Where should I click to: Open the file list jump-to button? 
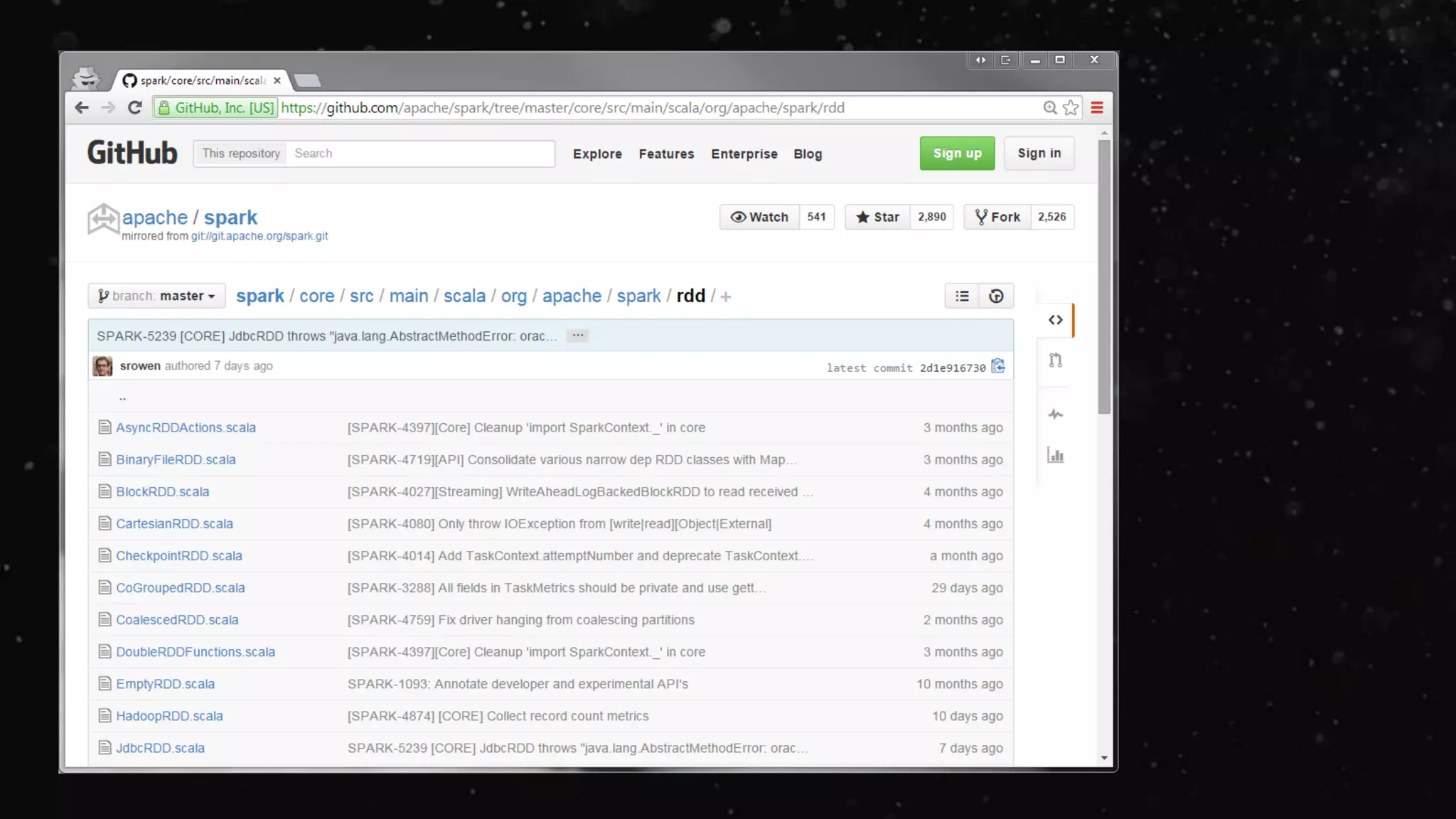point(962,296)
